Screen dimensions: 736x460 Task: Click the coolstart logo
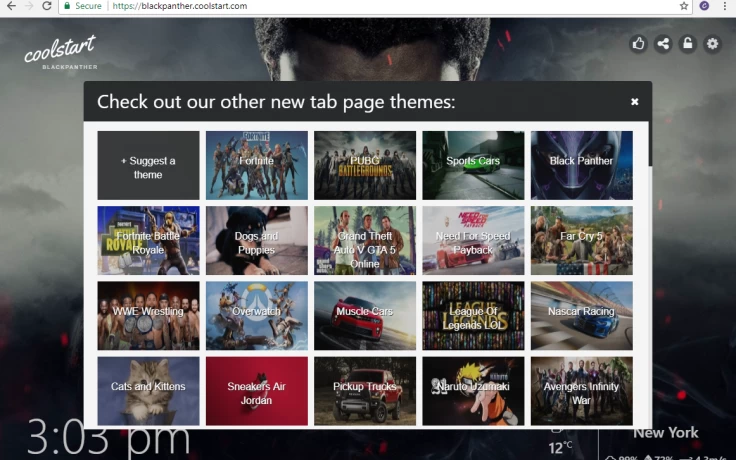click(61, 52)
